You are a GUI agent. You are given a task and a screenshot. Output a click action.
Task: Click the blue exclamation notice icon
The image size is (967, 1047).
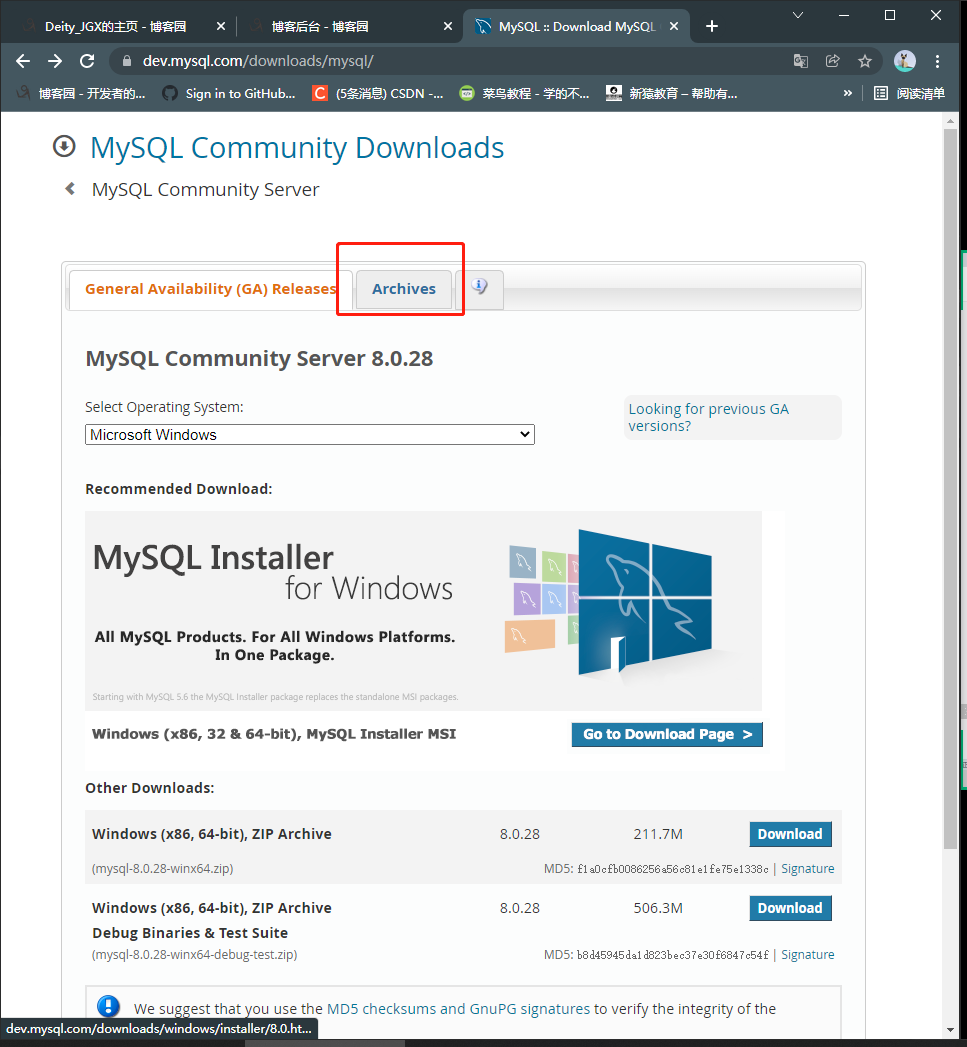click(108, 1006)
